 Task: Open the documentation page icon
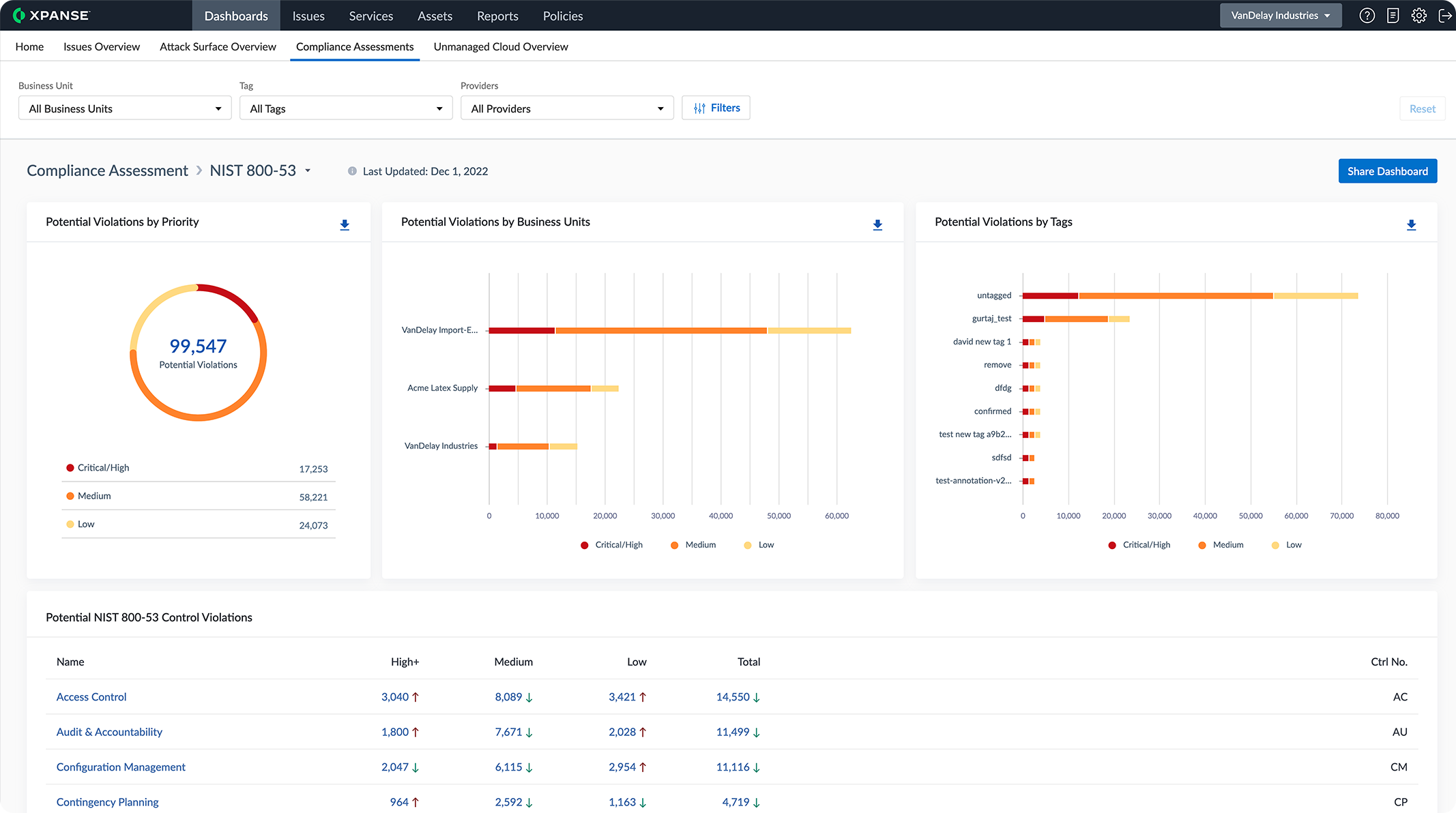tap(1393, 16)
